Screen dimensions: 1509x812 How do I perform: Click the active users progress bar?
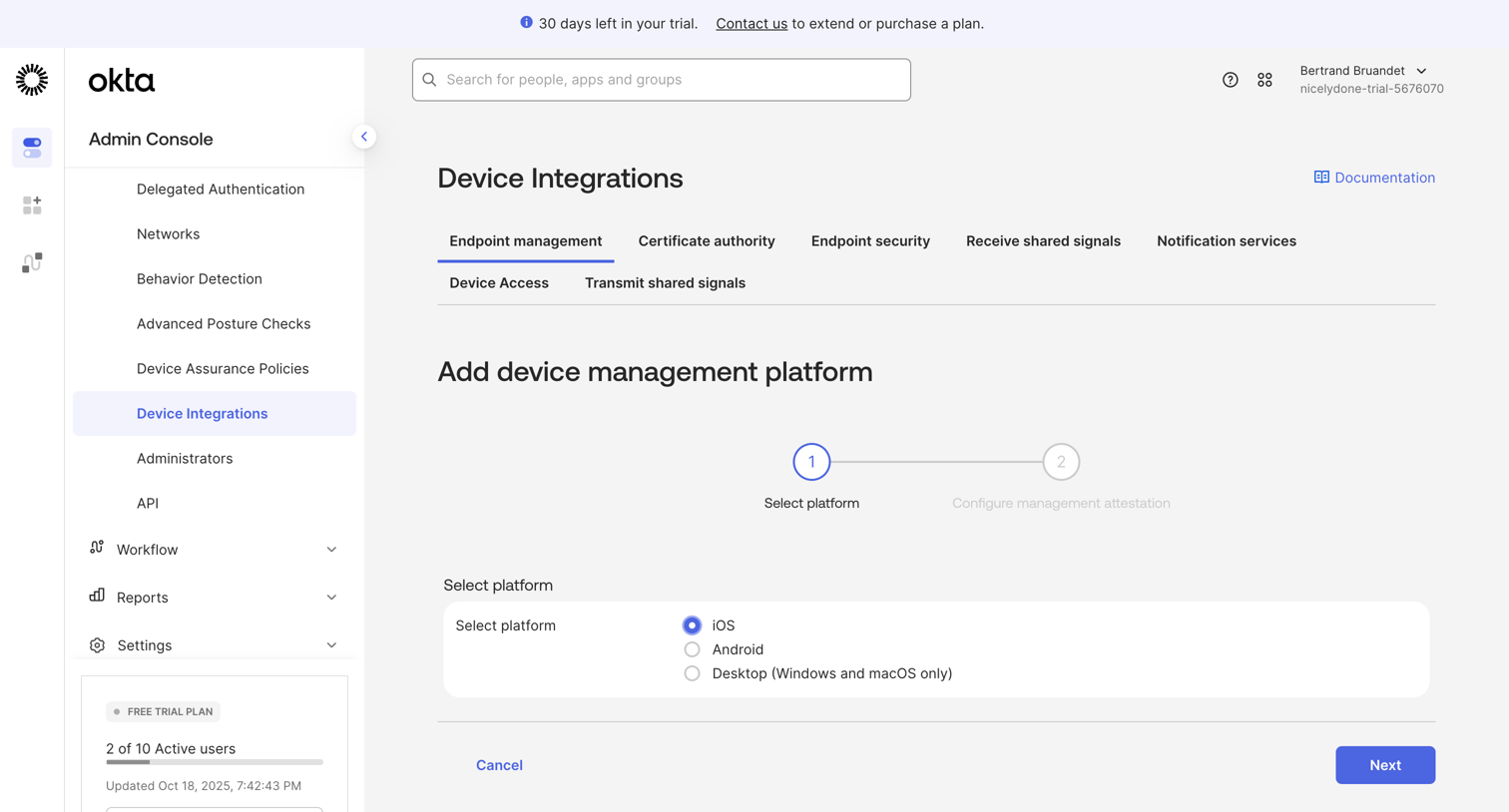(x=215, y=762)
